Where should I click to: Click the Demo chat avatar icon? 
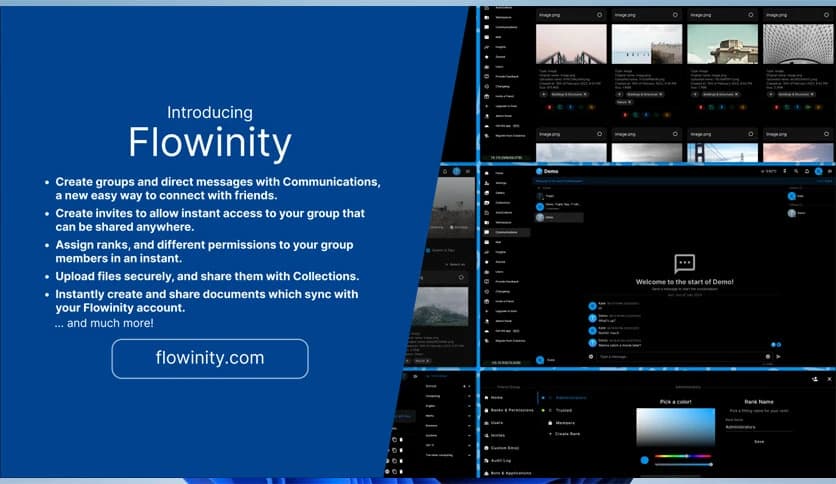pyautogui.click(x=540, y=172)
